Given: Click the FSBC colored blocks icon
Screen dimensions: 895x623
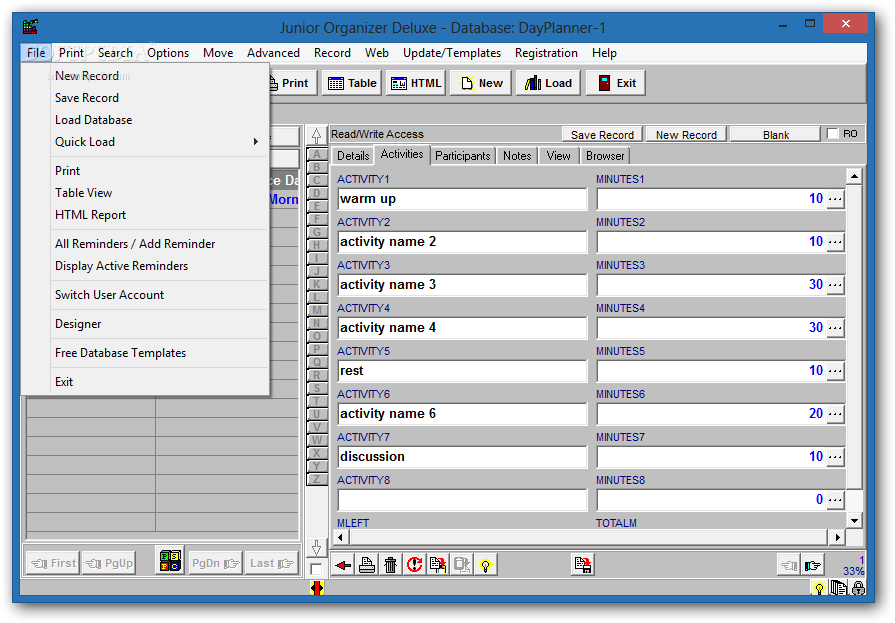Looking at the screenshot, I should [x=170, y=560].
